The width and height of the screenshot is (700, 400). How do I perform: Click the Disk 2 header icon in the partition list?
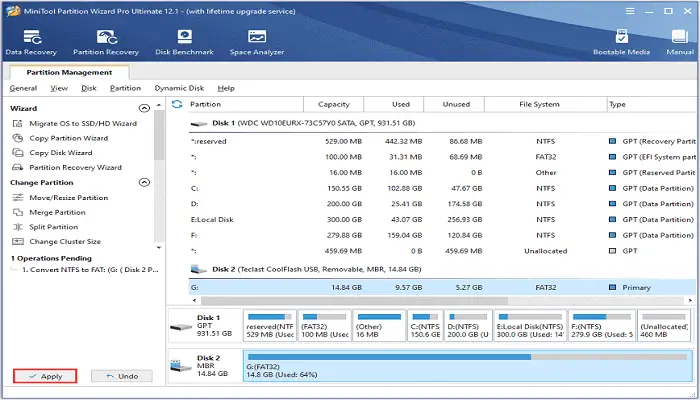coord(199,269)
